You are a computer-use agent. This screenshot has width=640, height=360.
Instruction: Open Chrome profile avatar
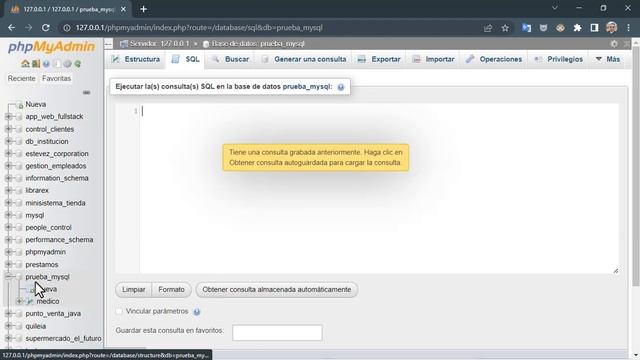611,28
